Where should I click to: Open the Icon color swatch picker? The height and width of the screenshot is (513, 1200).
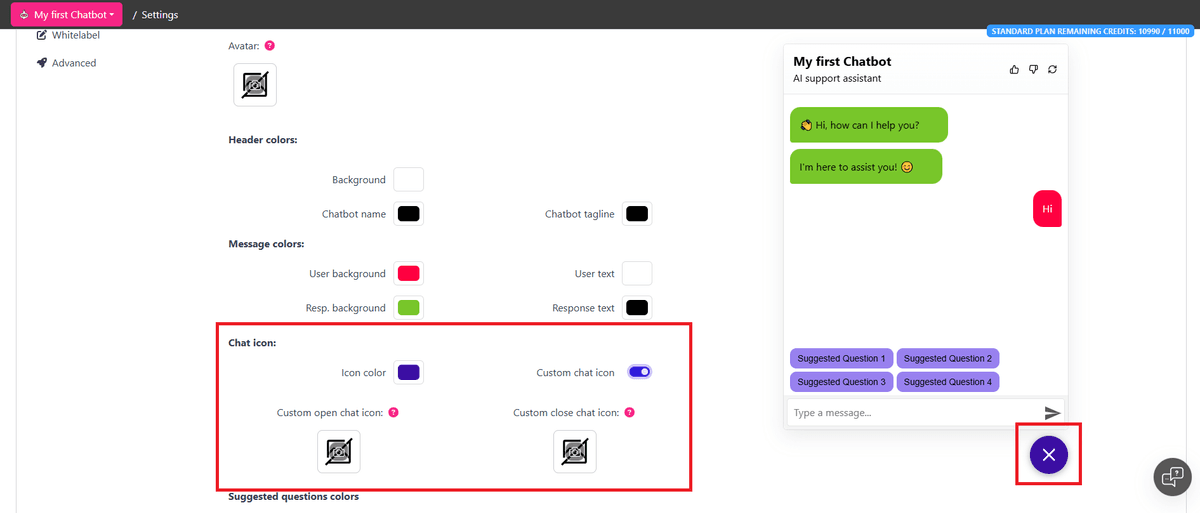408,372
